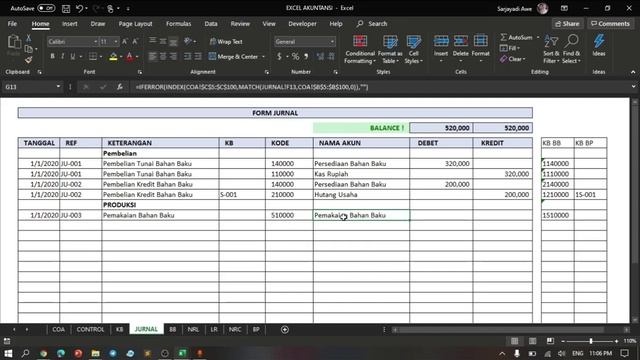Screen dimensions: 640x360
Task: Click the Format Painter brush icon
Action: pos(28,60)
